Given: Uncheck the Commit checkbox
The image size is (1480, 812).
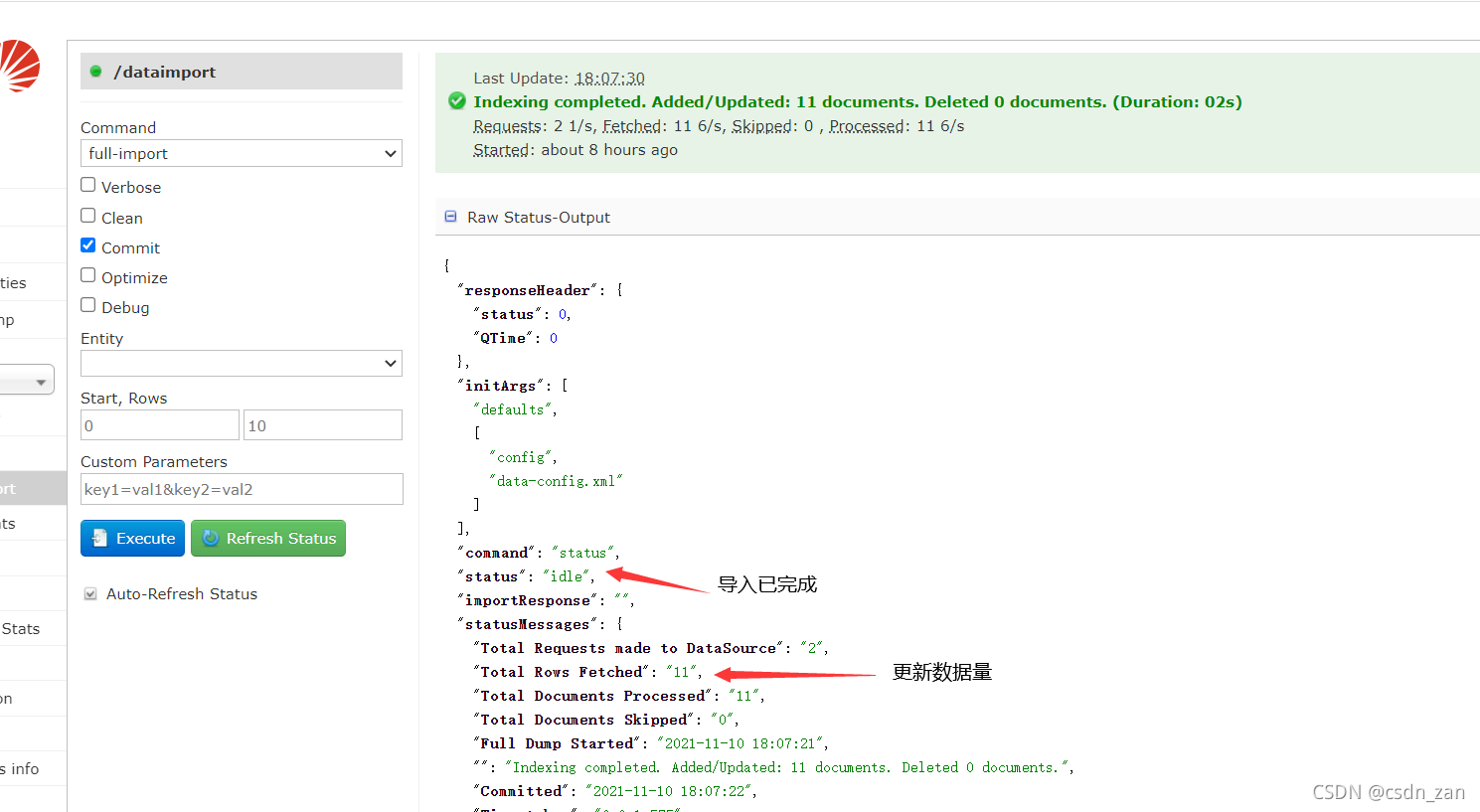Looking at the screenshot, I should pyautogui.click(x=88, y=245).
